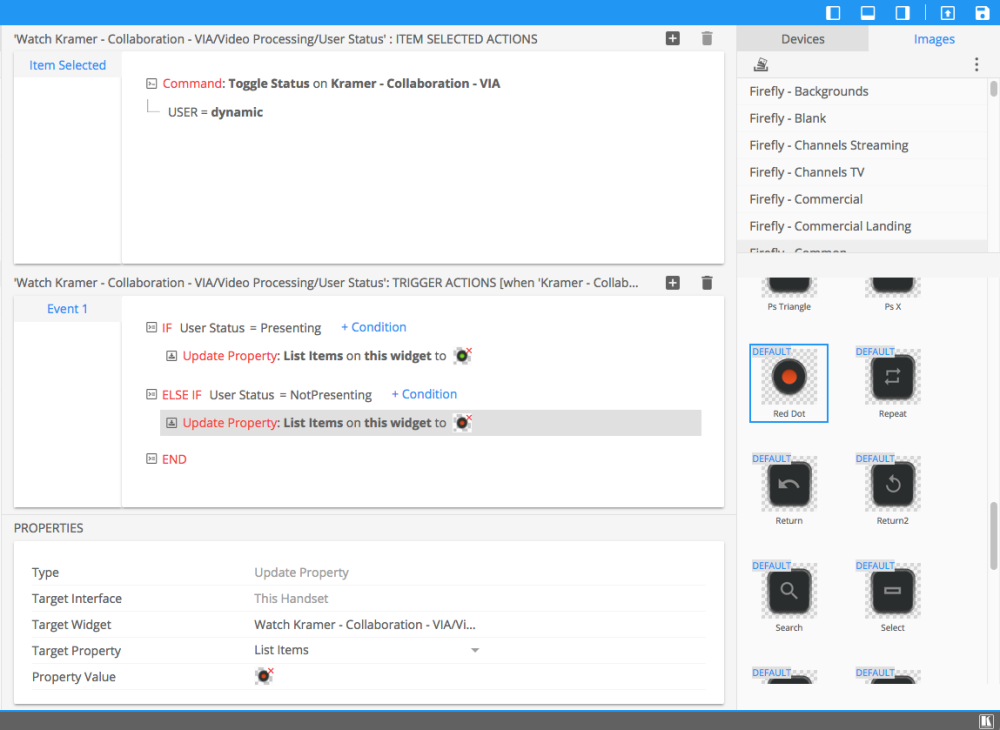Toggle the bottom panel layout icon
Image resolution: width=1000 pixels, height=730 pixels.
point(867,13)
